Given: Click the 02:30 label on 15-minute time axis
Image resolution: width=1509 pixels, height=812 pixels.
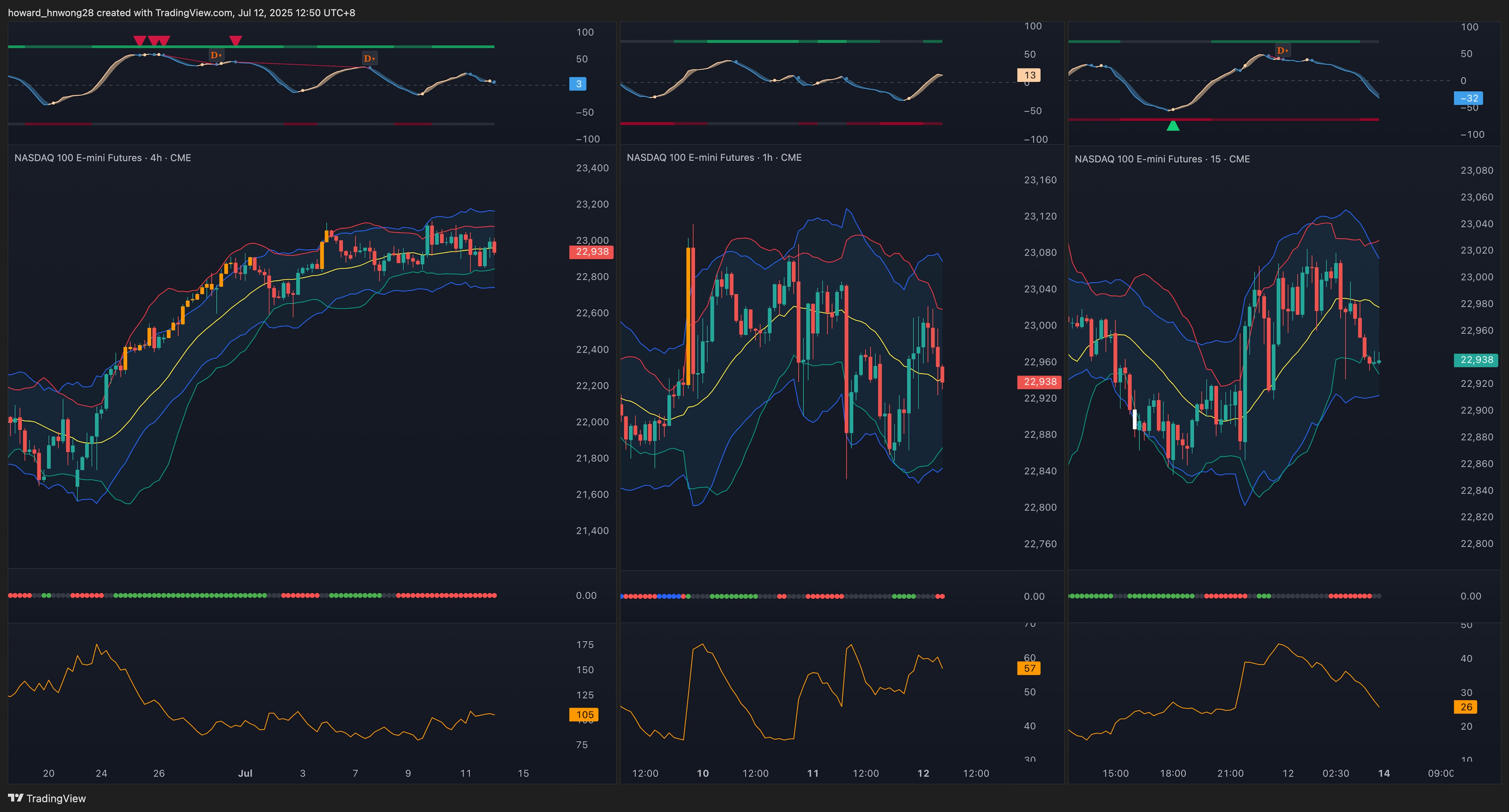Looking at the screenshot, I should pyautogui.click(x=1336, y=774).
